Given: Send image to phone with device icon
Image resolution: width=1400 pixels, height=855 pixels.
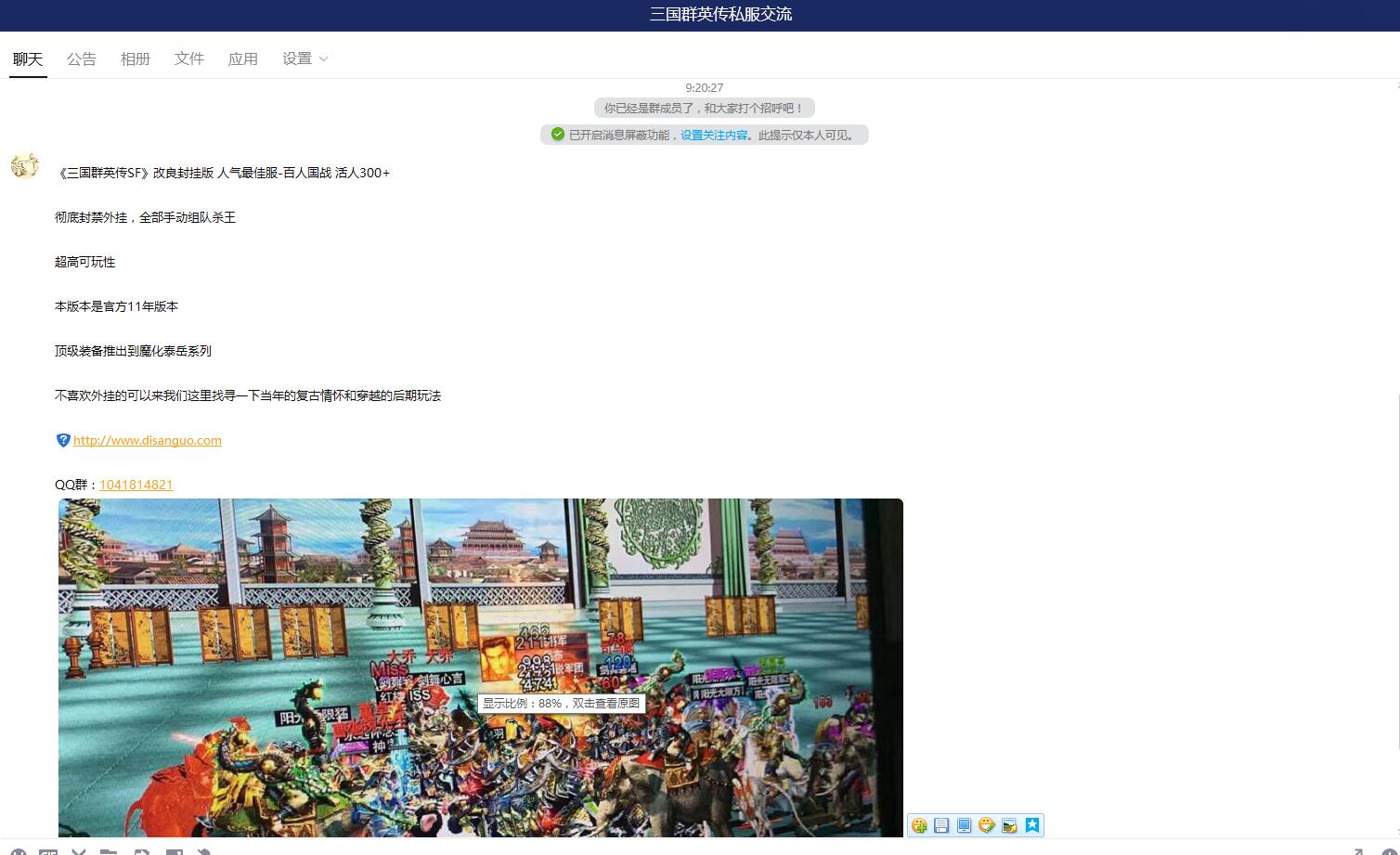Looking at the screenshot, I should (x=964, y=825).
